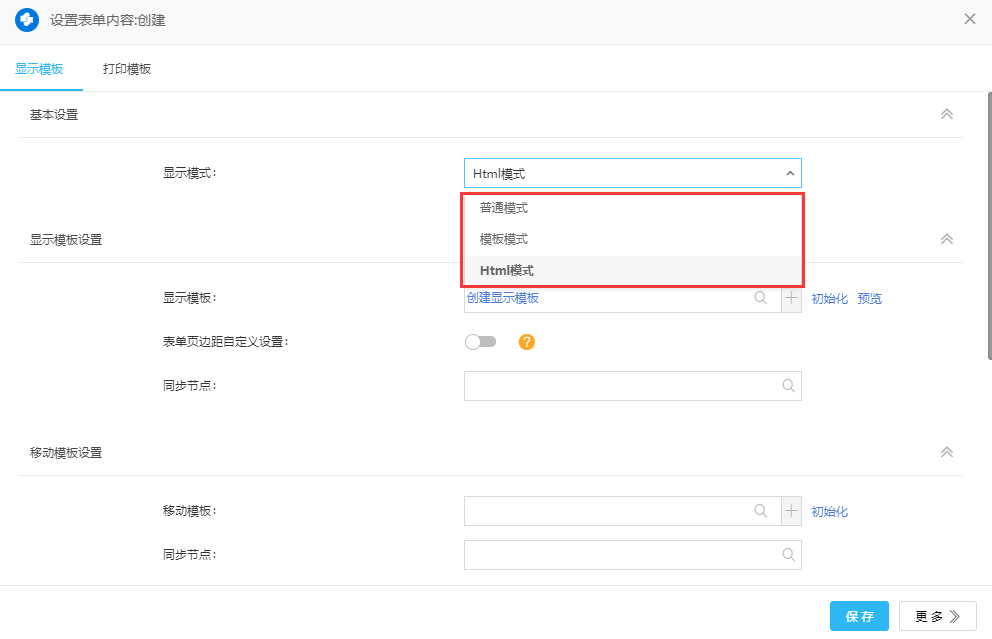Collapse the 基本设置 section with its chevron
Viewport: 992px width, 639px height.
(946, 114)
